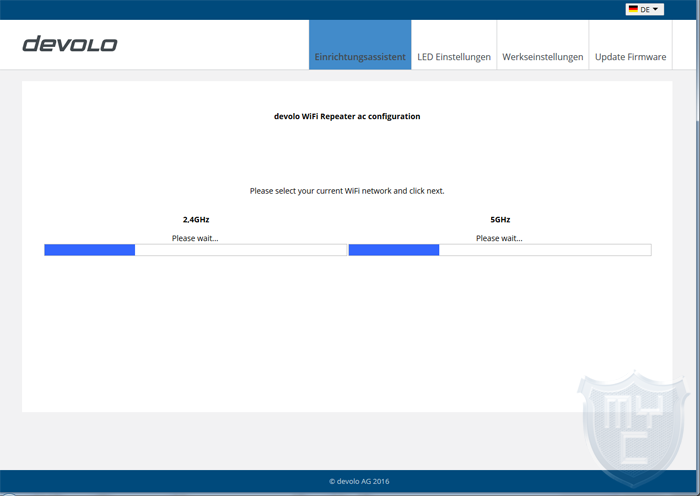700x496 pixels.
Task: Click the 'devolo WiFi Repeater ac configuration' title
Action: tap(347, 117)
